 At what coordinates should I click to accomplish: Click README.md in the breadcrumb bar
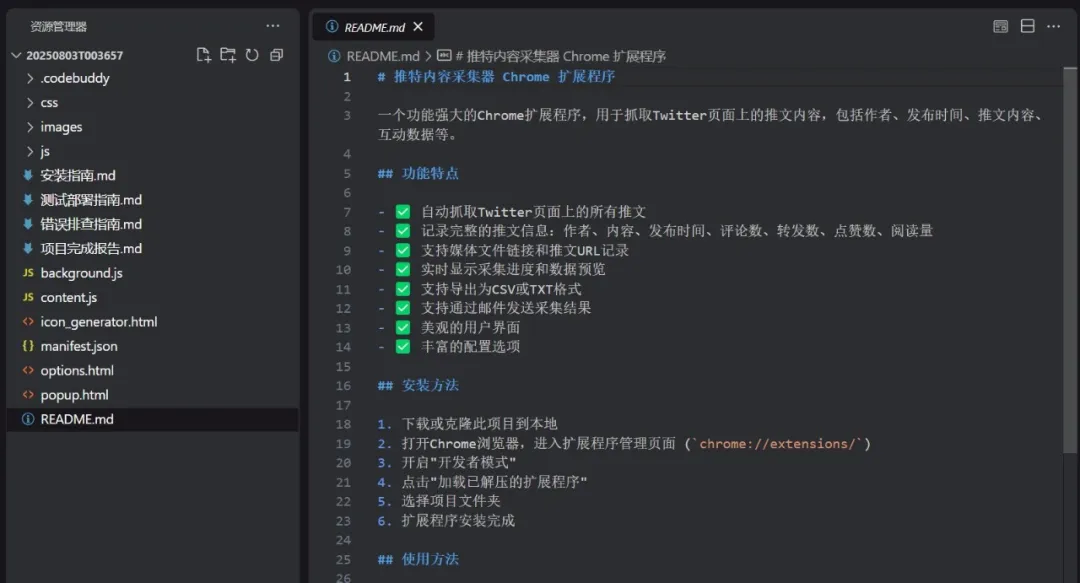[383, 56]
